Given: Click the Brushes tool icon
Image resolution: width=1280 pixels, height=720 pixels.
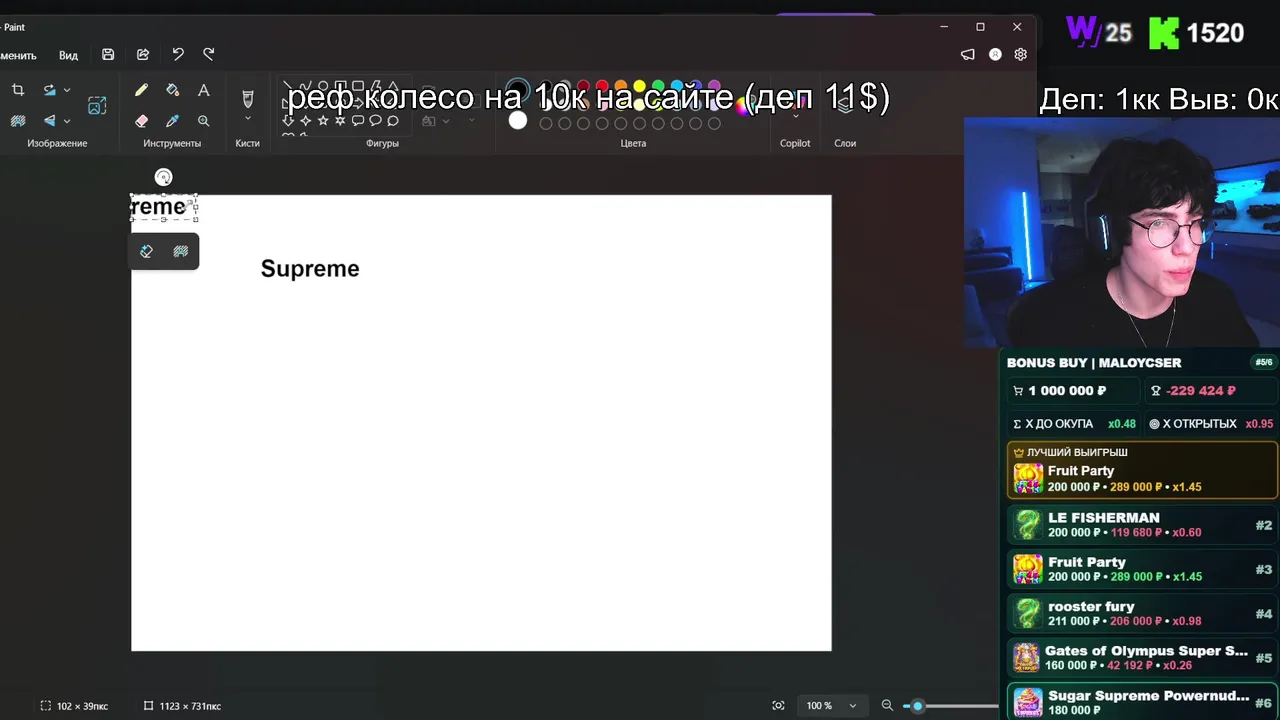Looking at the screenshot, I should click(x=248, y=98).
